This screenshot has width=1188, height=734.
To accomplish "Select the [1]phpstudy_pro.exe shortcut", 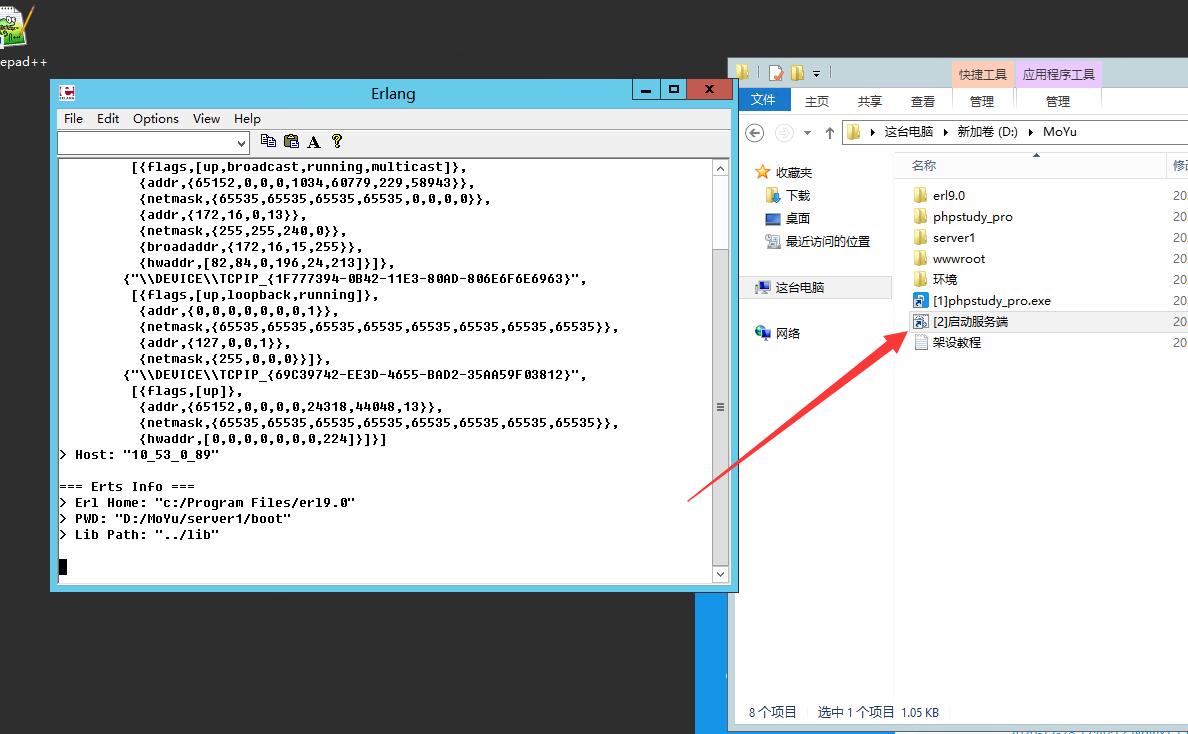I will pos(991,300).
